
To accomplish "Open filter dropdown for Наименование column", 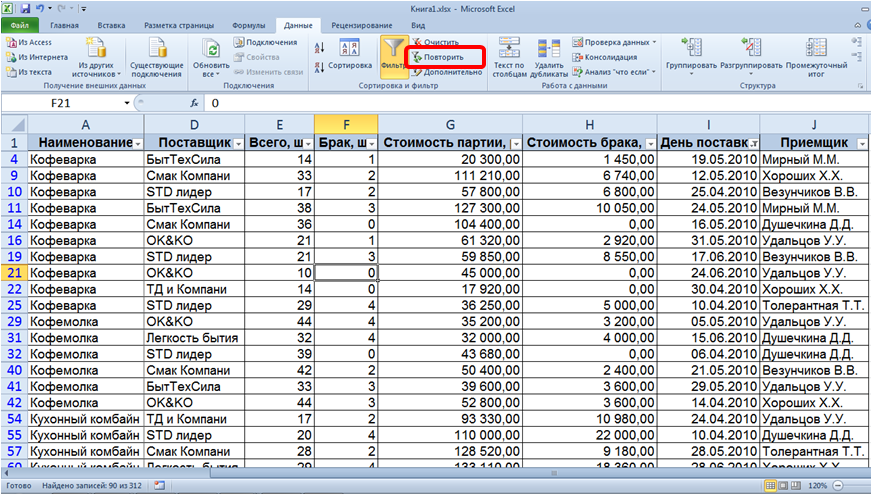I will [136, 144].
